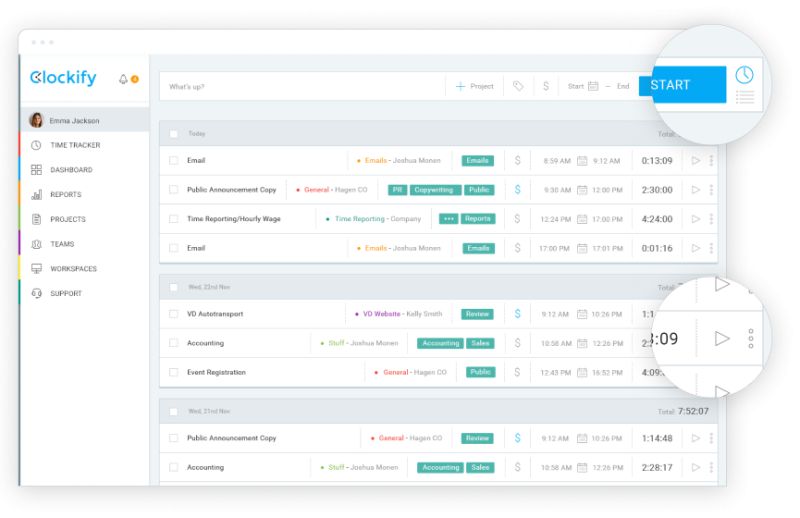Open the Workspaces page
Viewport: 800px width, 518px height.
[x=73, y=268]
